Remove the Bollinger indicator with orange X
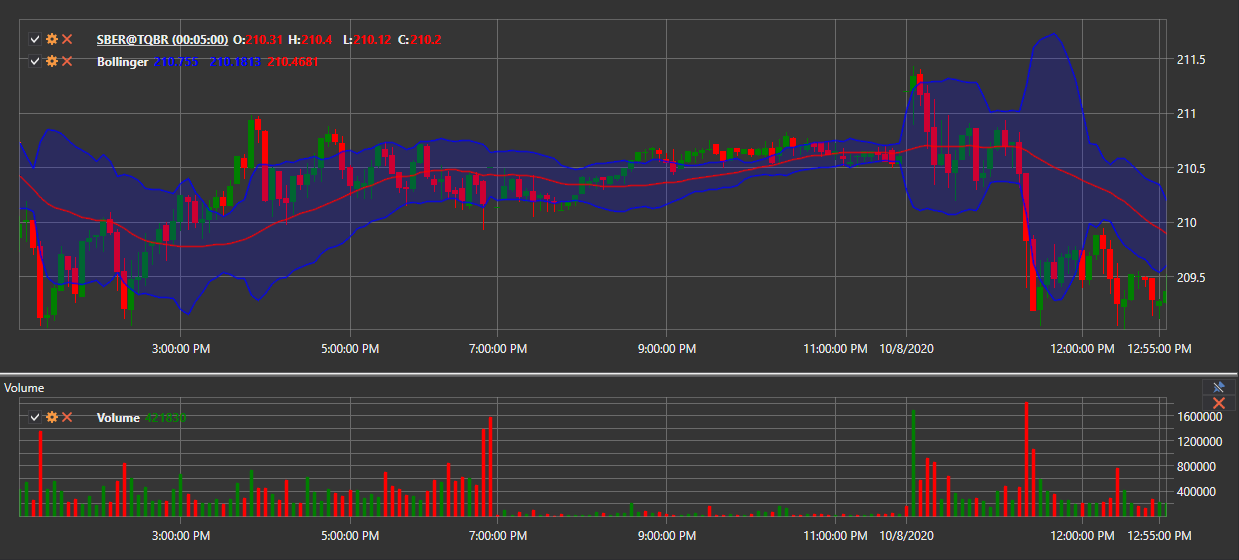Image resolution: width=1239 pixels, height=560 pixels. pos(67,61)
